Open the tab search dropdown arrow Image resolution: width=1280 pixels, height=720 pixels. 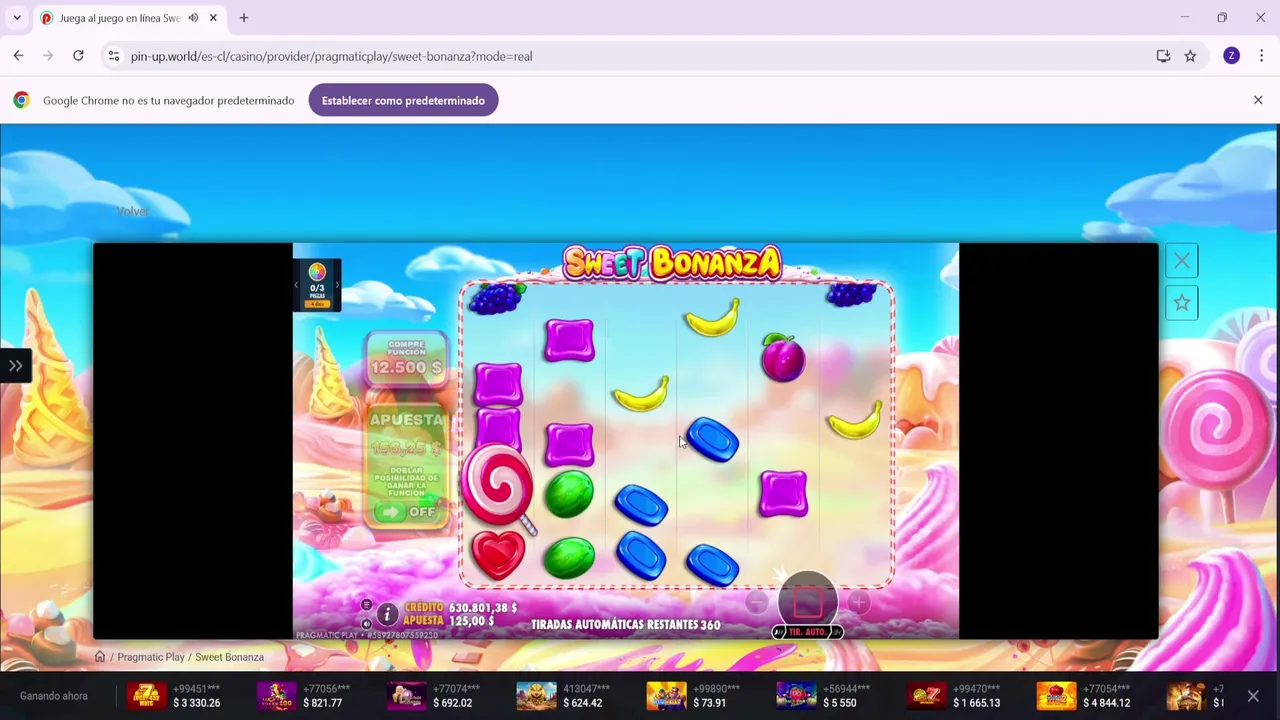click(17, 18)
